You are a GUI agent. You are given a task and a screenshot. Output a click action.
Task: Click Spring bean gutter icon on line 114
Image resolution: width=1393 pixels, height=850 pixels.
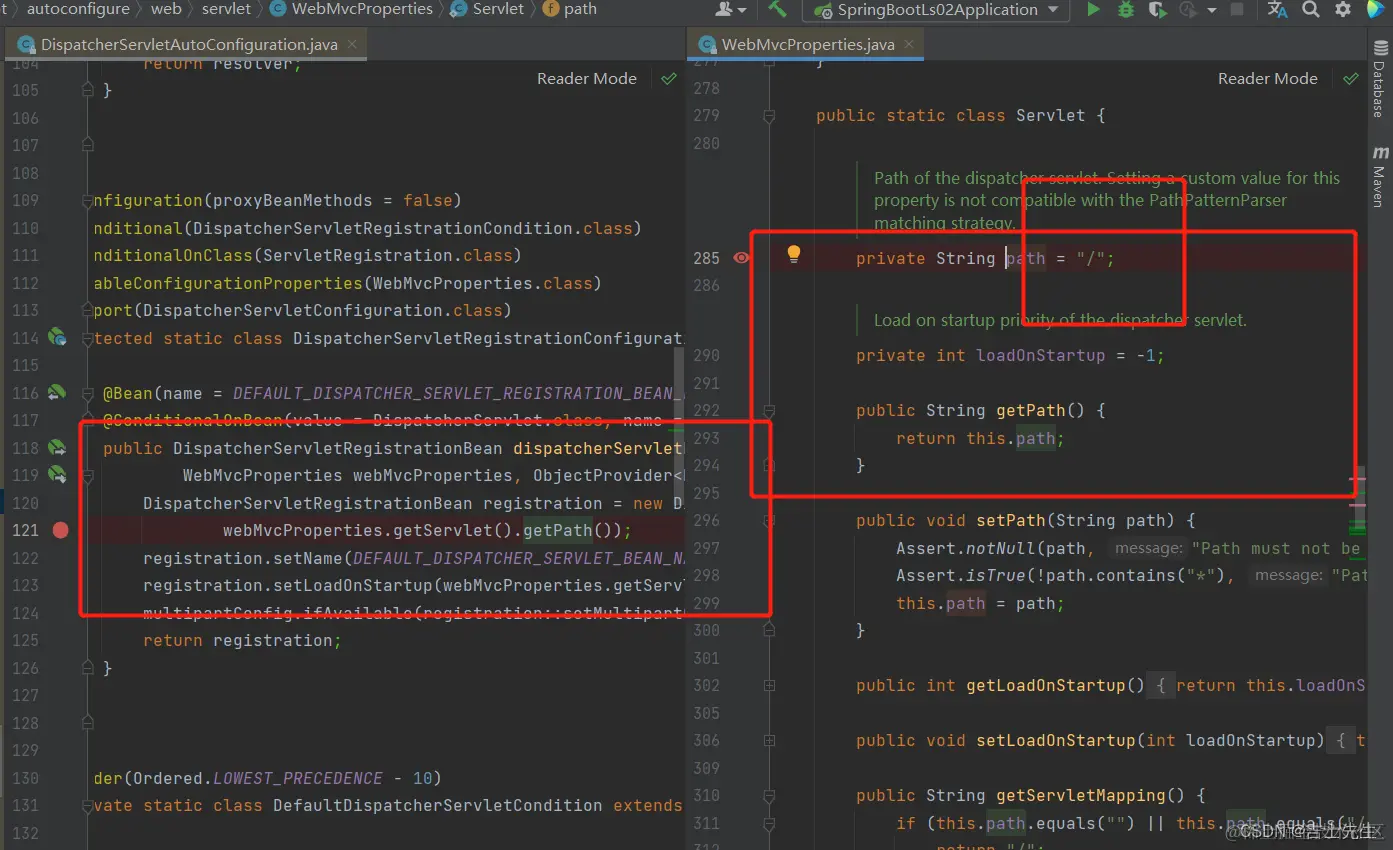tap(58, 338)
